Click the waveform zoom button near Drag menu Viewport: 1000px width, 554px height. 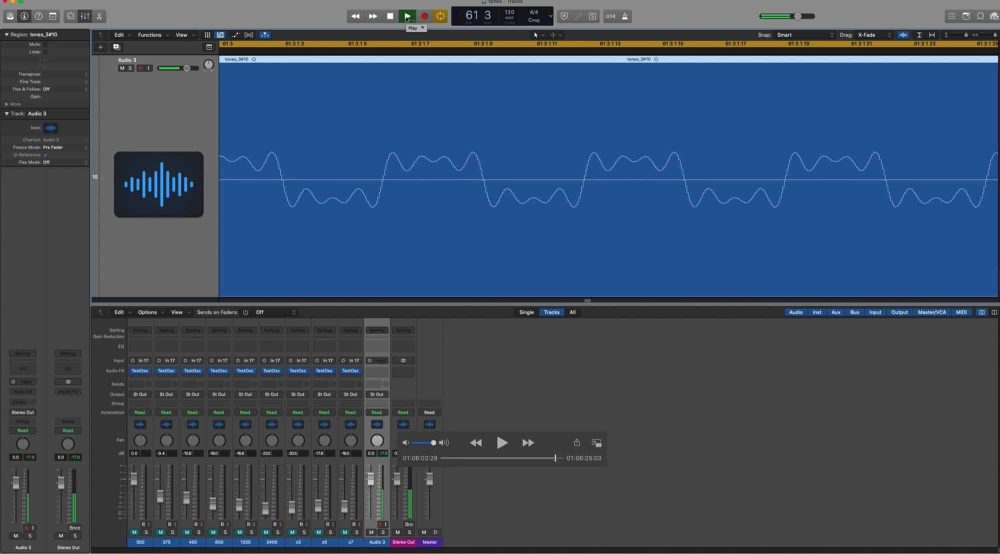point(903,35)
